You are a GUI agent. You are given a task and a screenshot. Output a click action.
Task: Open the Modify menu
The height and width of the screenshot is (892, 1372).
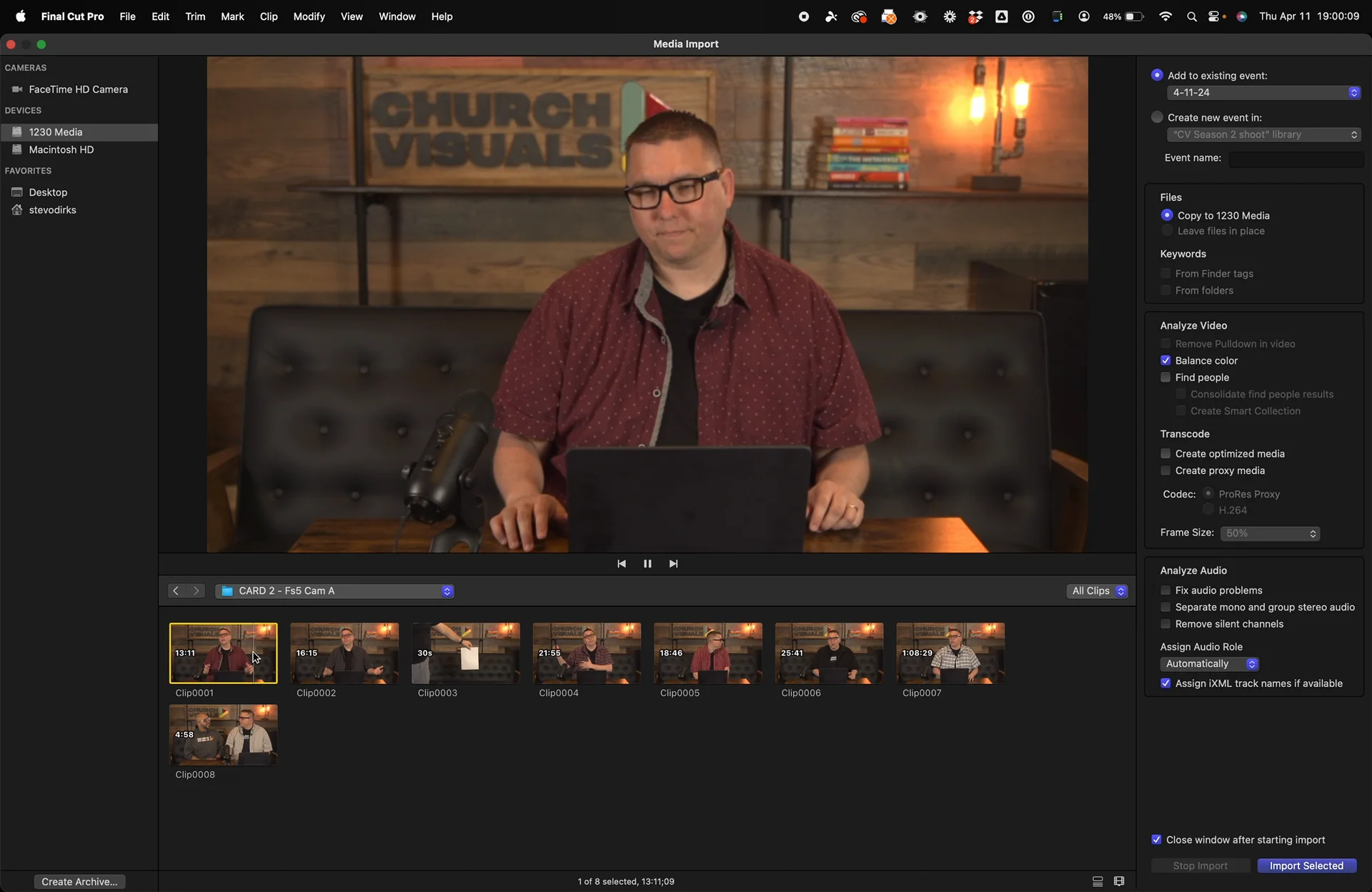coord(309,16)
